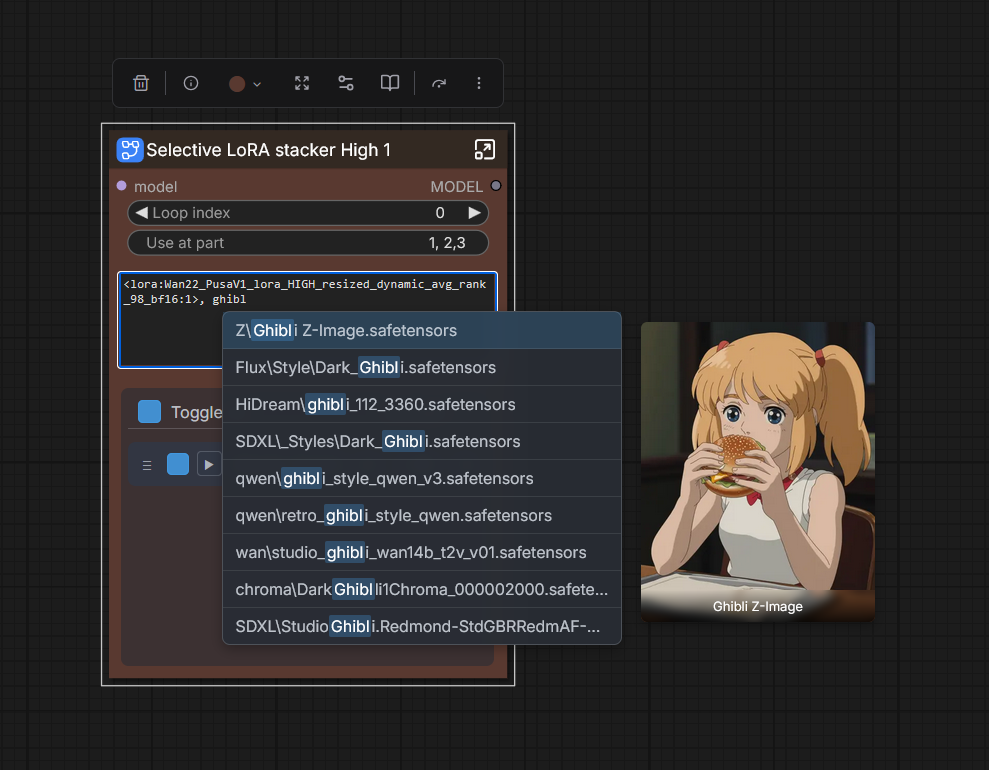Toggle all LoRAs with the Toggle checkbox
Viewport: 989px width, 770px height.
pos(149,412)
